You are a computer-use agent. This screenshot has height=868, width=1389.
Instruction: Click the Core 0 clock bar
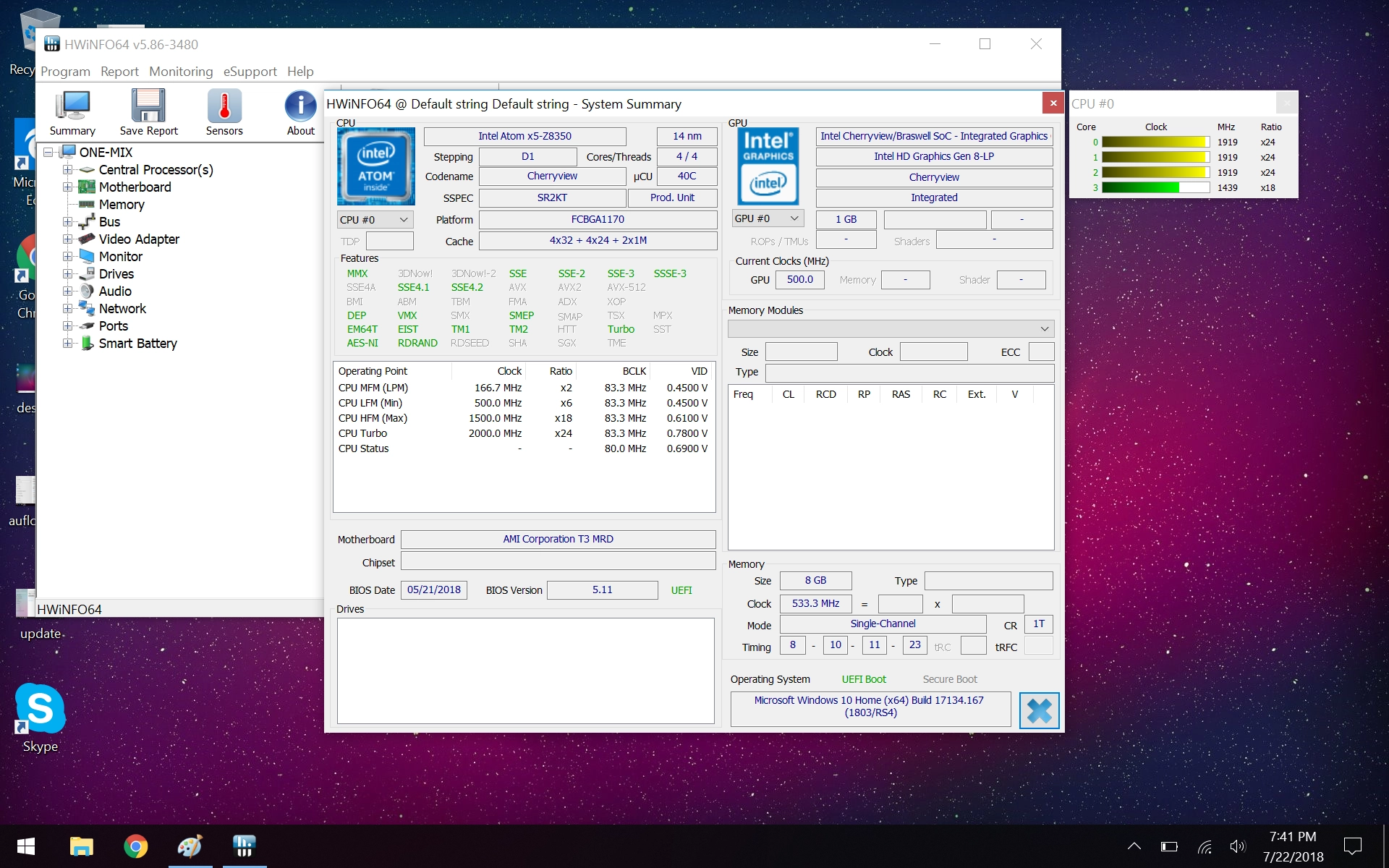pos(1155,142)
